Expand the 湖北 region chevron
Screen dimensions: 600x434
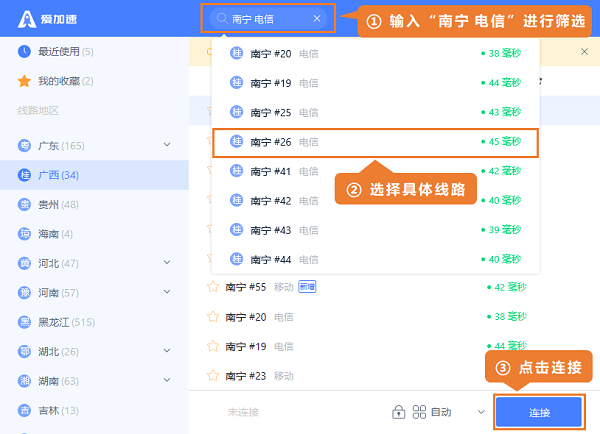tap(167, 351)
